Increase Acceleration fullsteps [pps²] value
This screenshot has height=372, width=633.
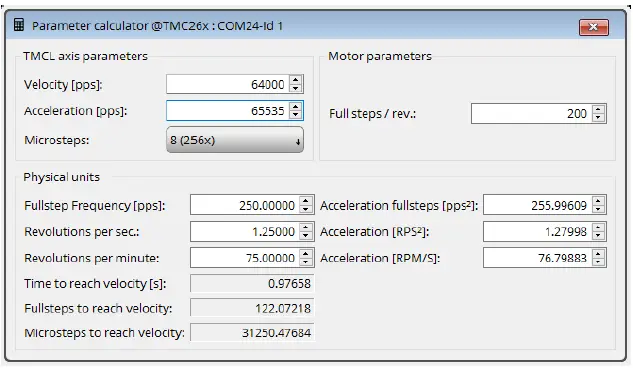pos(599,200)
